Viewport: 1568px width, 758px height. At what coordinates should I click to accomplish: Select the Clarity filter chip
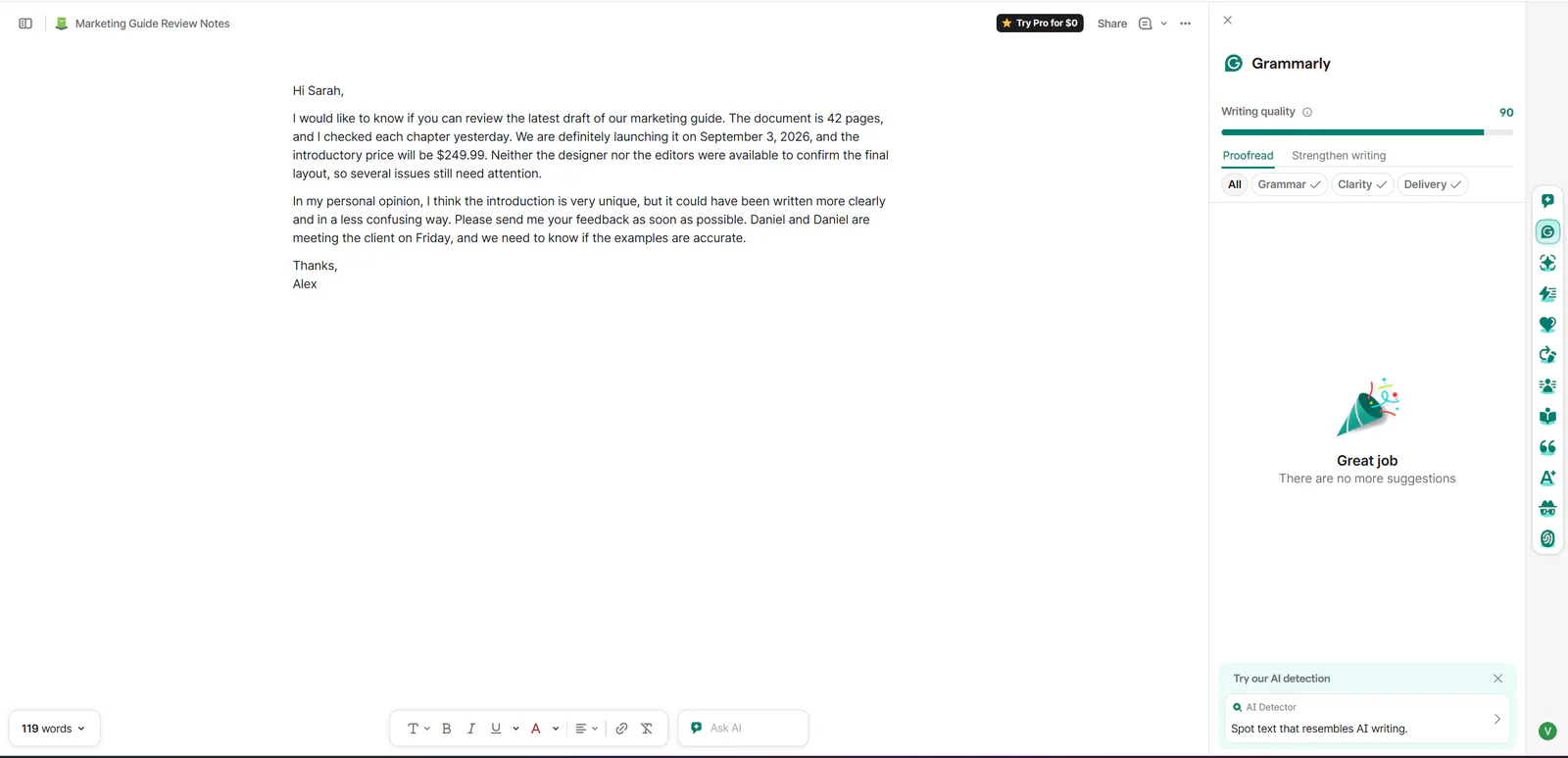coord(1362,184)
